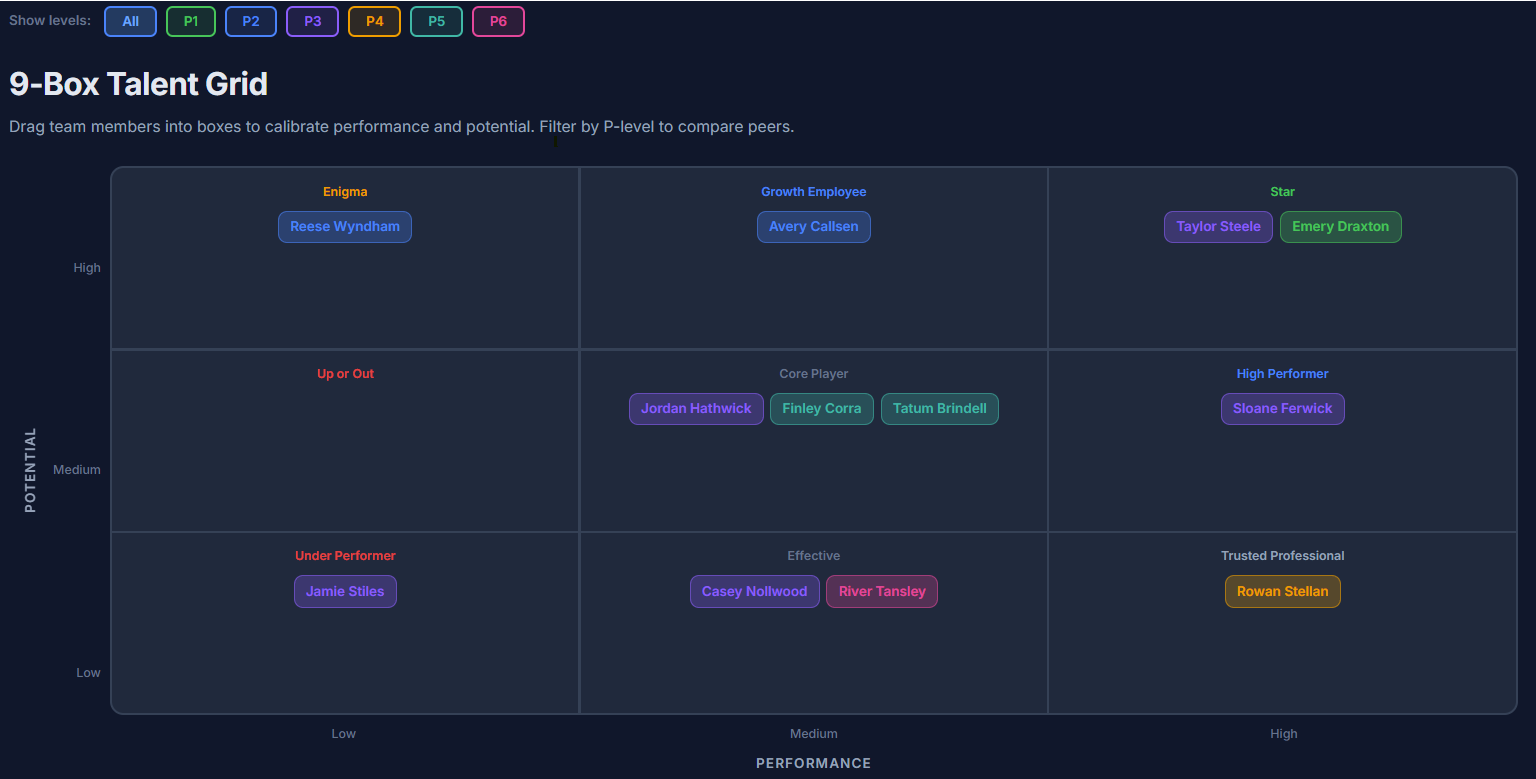
Task: Toggle the P6 level filter
Action: [498, 21]
